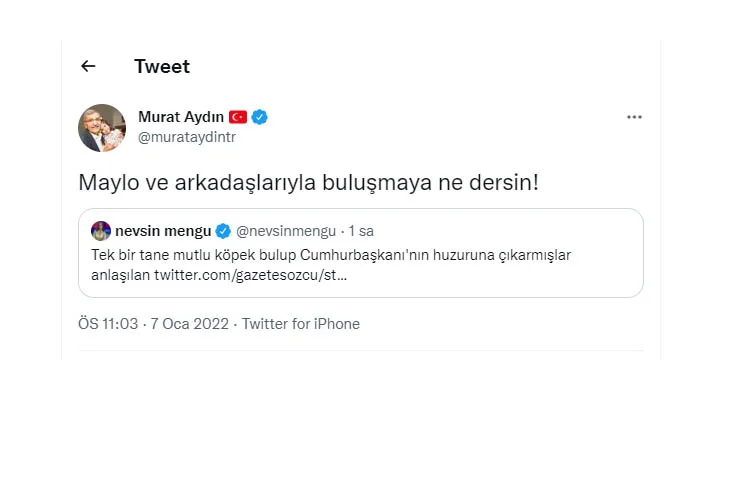Click nevsin mengu's small avatar icon
This screenshot has height=500, width=750.
(x=100, y=231)
